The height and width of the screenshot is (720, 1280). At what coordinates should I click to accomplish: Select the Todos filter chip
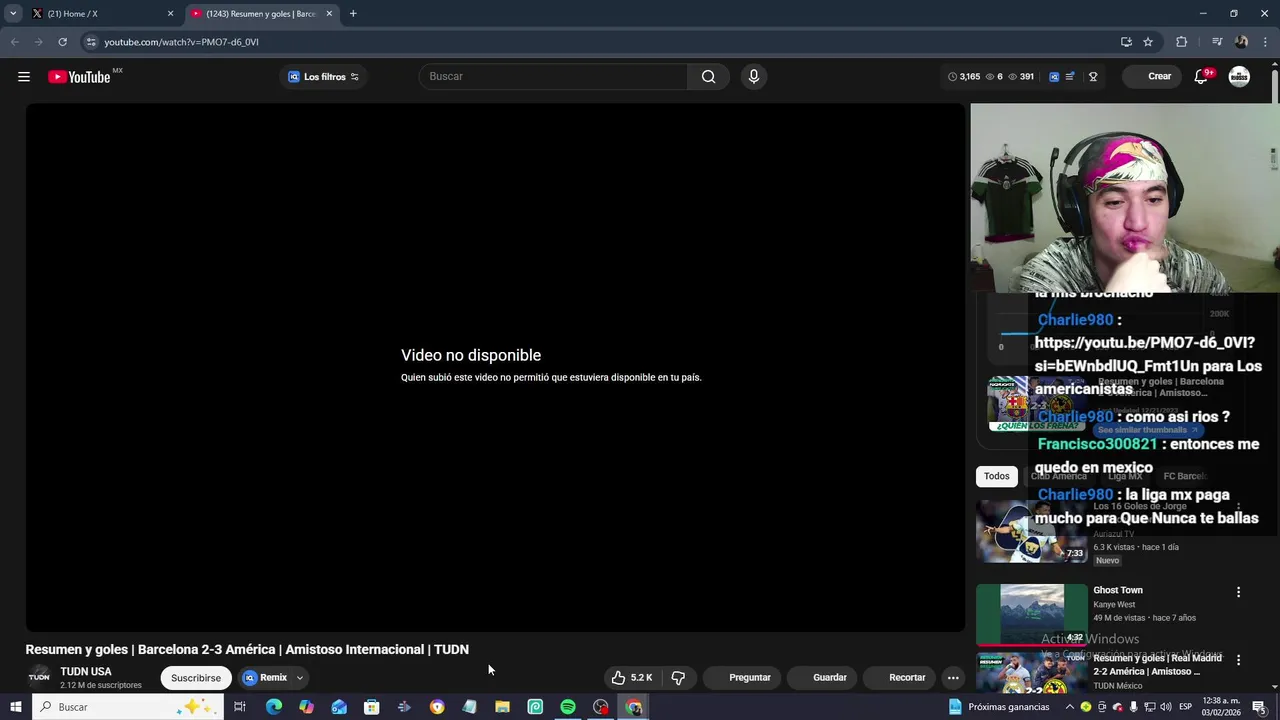pyautogui.click(x=997, y=476)
